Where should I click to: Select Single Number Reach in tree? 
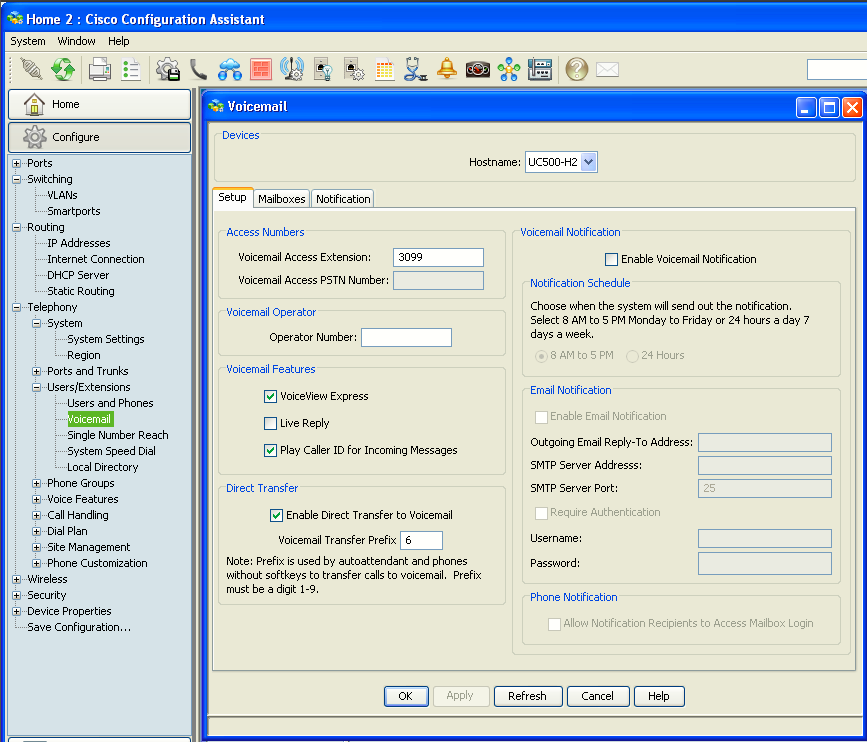tap(118, 436)
